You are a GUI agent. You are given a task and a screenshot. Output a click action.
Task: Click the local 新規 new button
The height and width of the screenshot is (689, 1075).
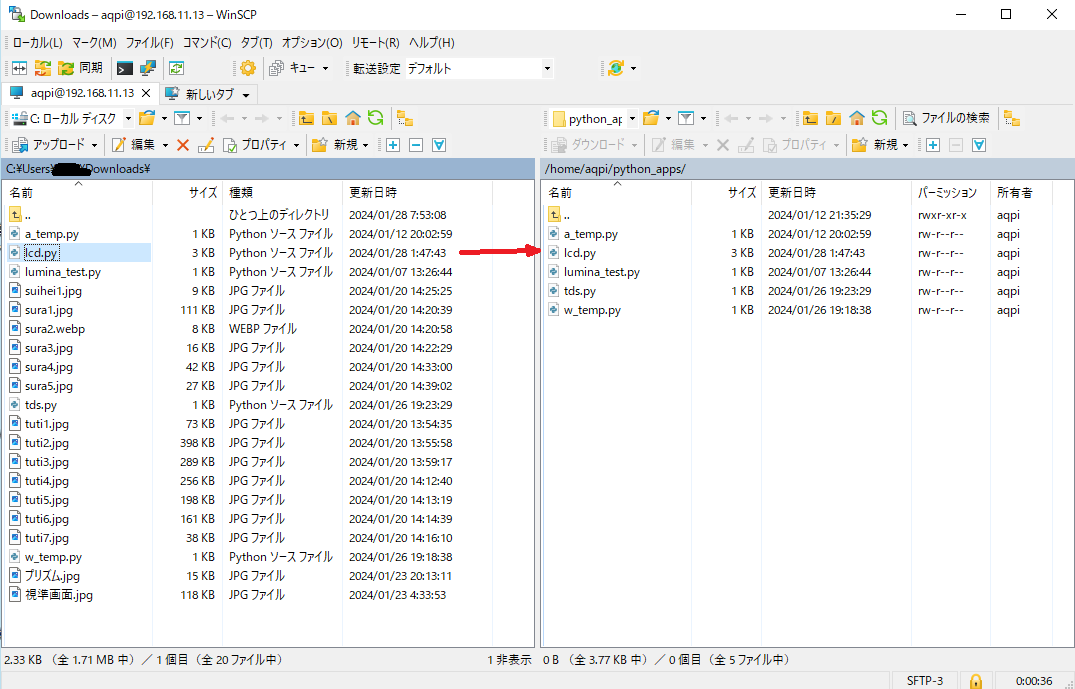point(335,145)
